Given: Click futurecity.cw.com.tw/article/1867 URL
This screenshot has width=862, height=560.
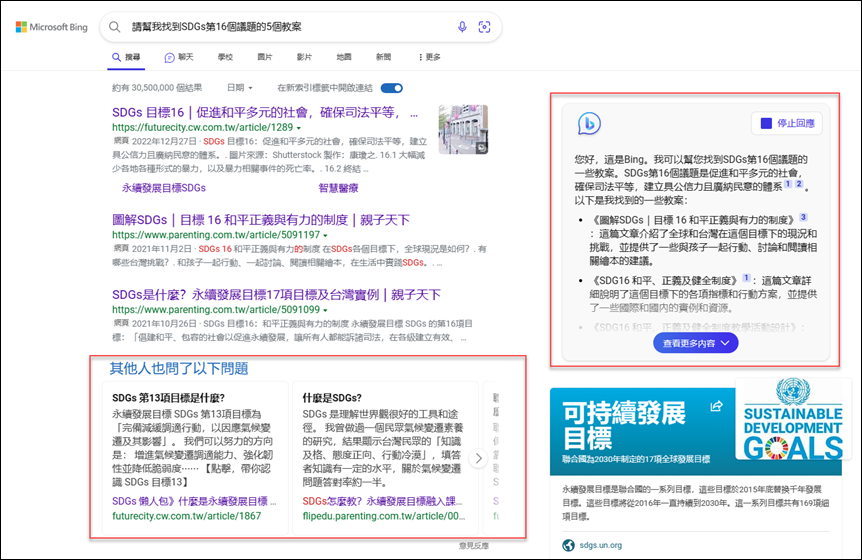Looking at the screenshot, I should (186, 515).
